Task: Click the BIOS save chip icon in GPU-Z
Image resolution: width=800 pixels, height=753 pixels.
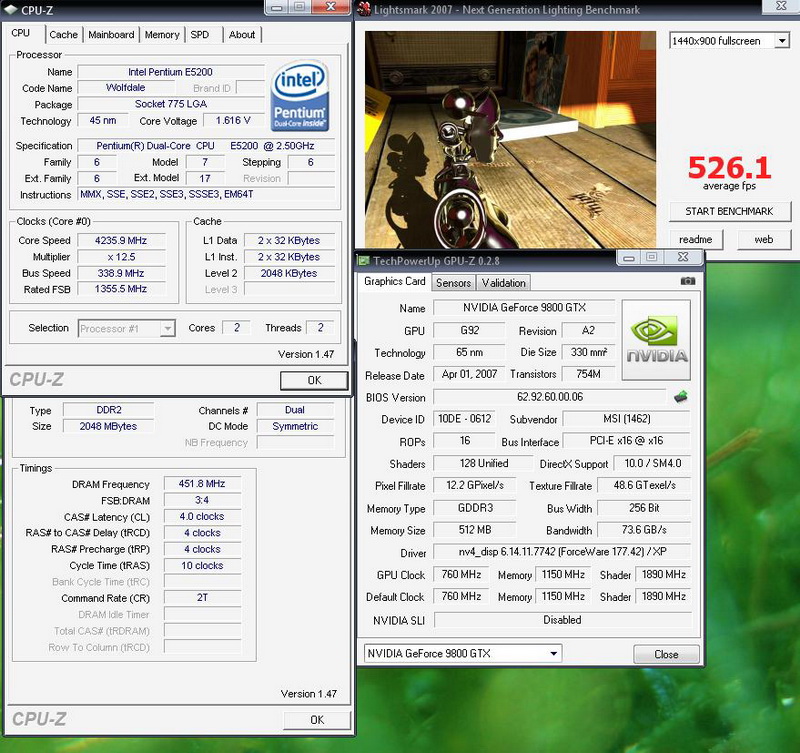Action: [x=681, y=396]
